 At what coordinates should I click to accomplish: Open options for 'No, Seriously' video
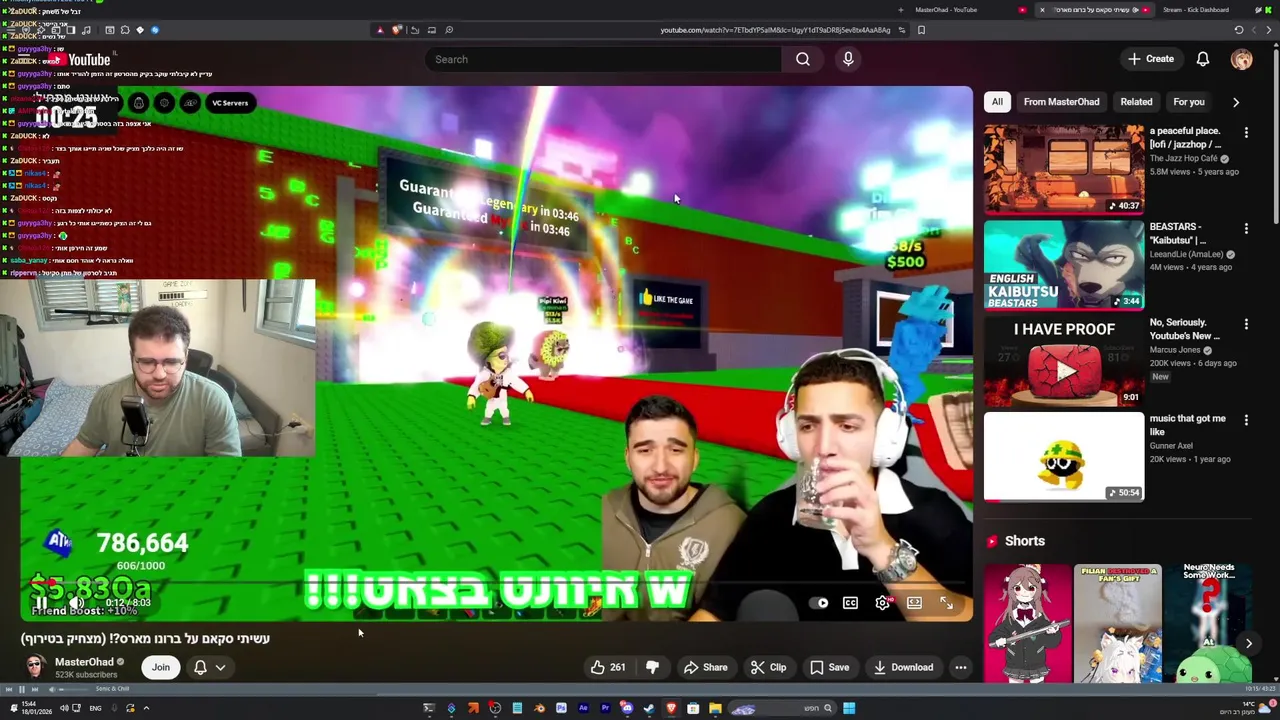pyautogui.click(x=1246, y=324)
